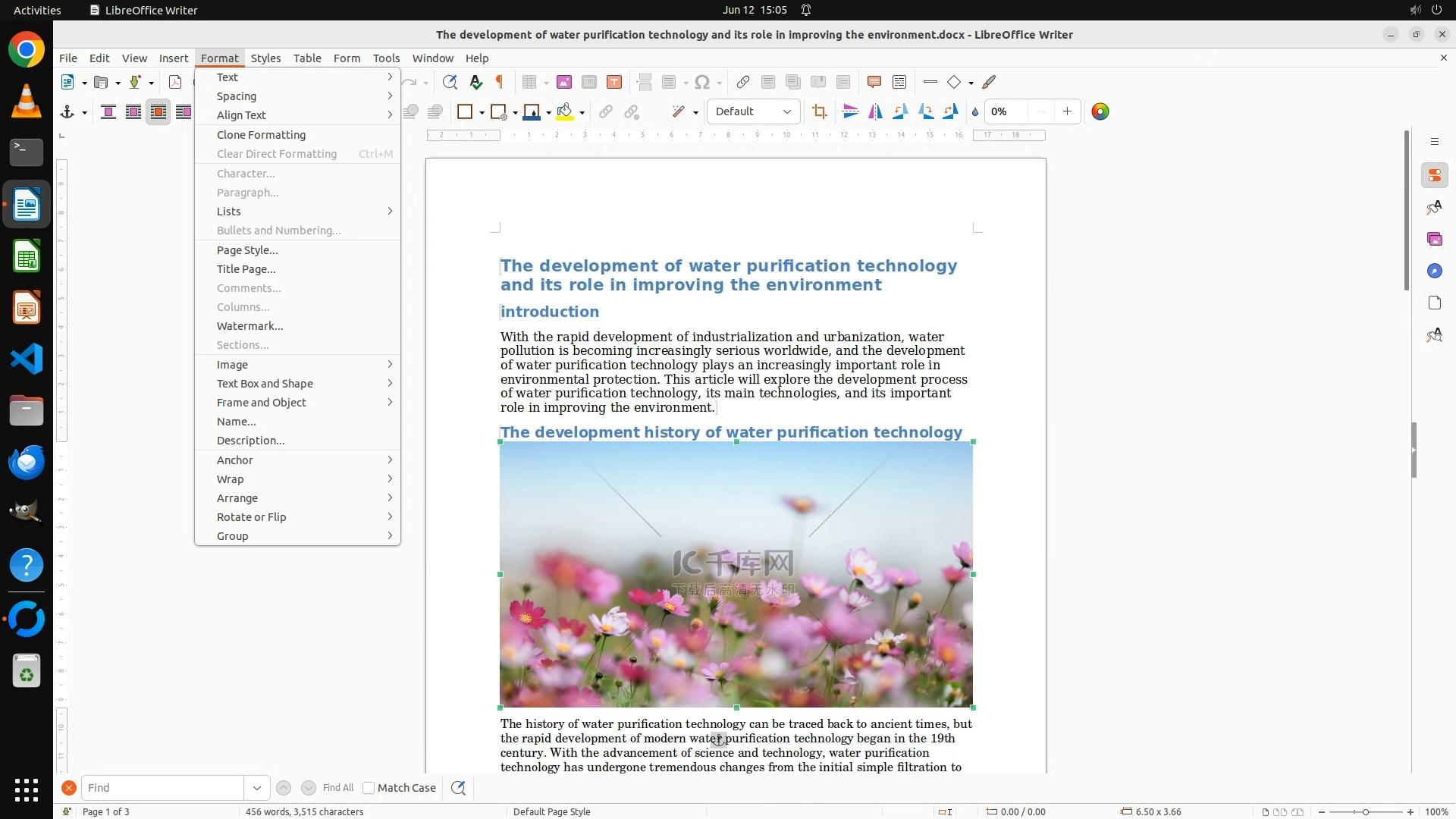Click the Insert Comment icon

874,83
